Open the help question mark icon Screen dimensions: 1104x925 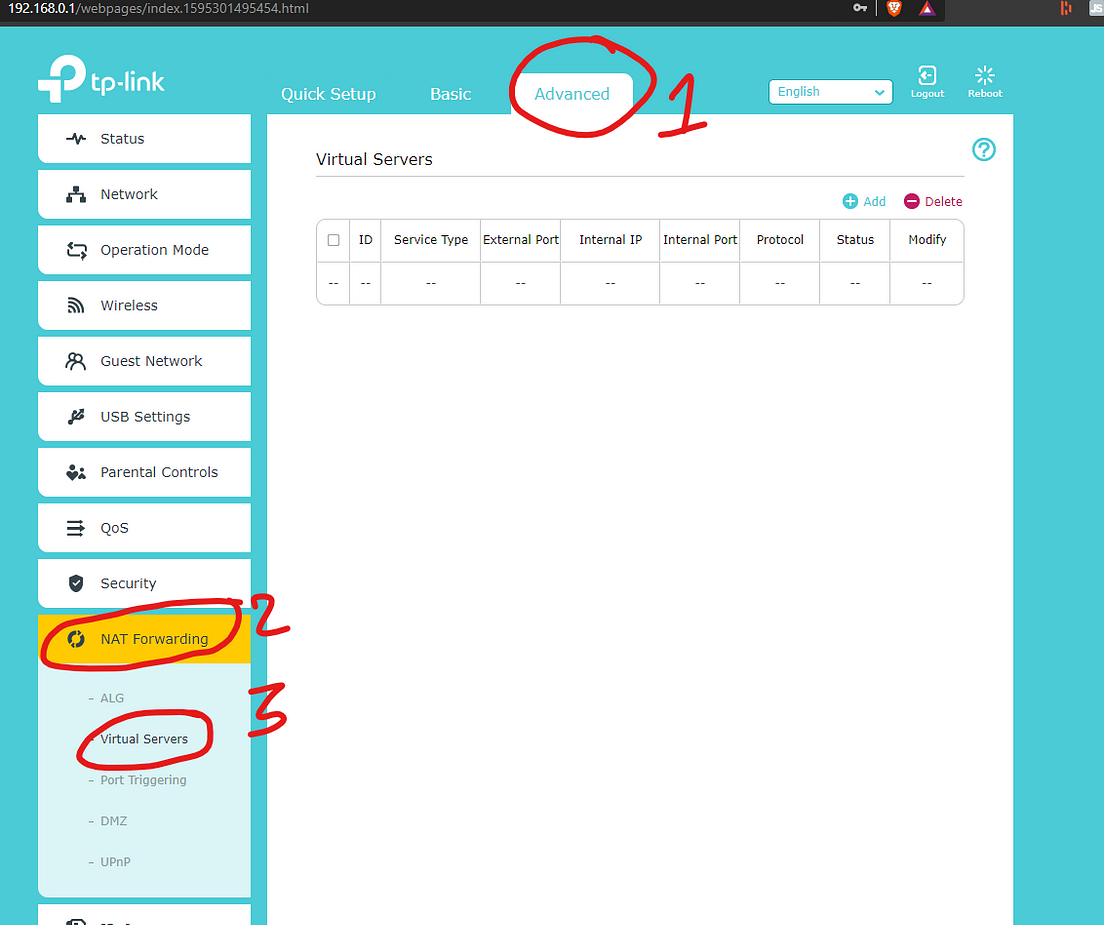[984, 149]
